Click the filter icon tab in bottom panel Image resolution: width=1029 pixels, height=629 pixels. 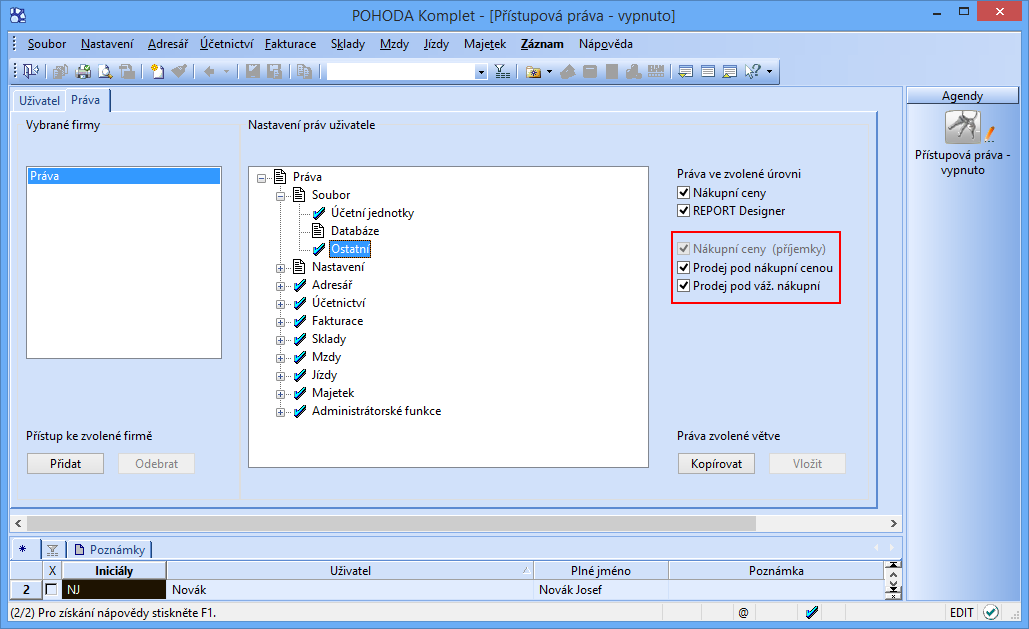(52, 550)
